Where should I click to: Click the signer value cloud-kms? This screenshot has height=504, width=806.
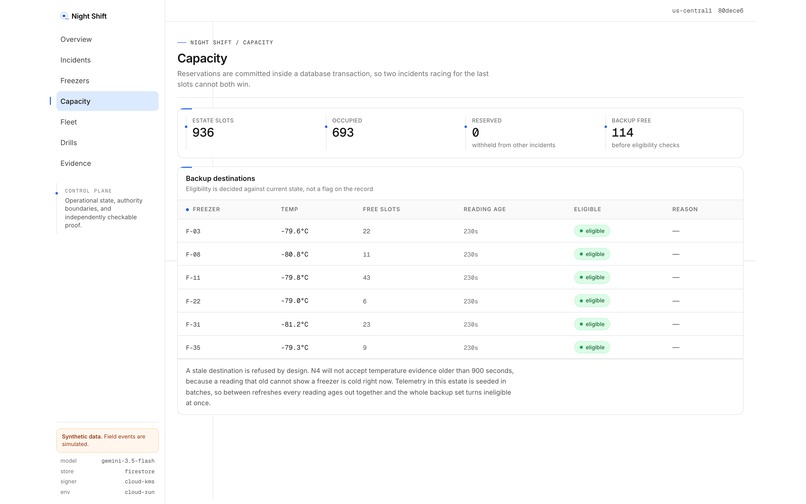[x=139, y=481]
